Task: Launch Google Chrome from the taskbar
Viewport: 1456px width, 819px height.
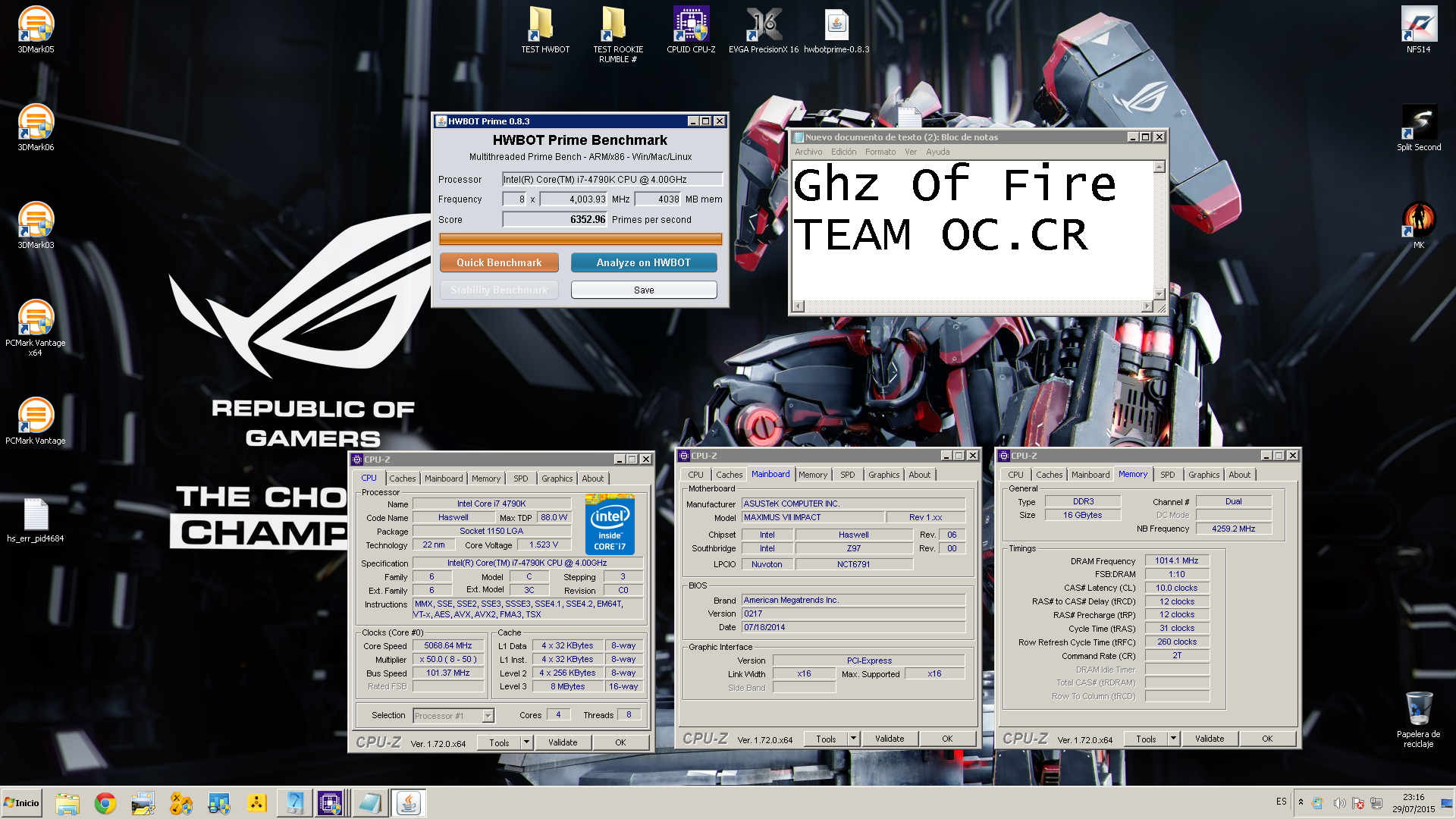Action: point(105,803)
